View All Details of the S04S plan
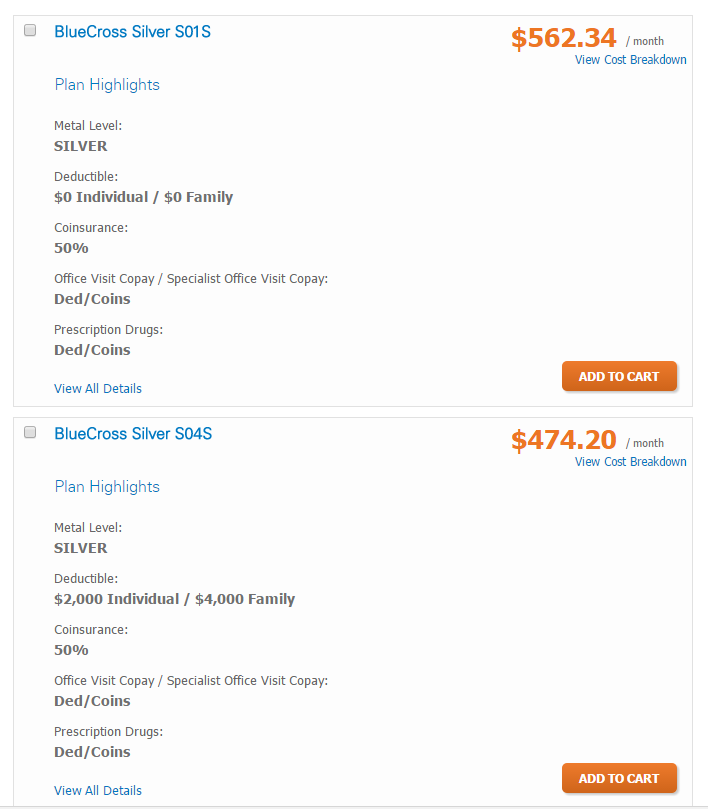The image size is (708, 809). pyautogui.click(x=98, y=790)
